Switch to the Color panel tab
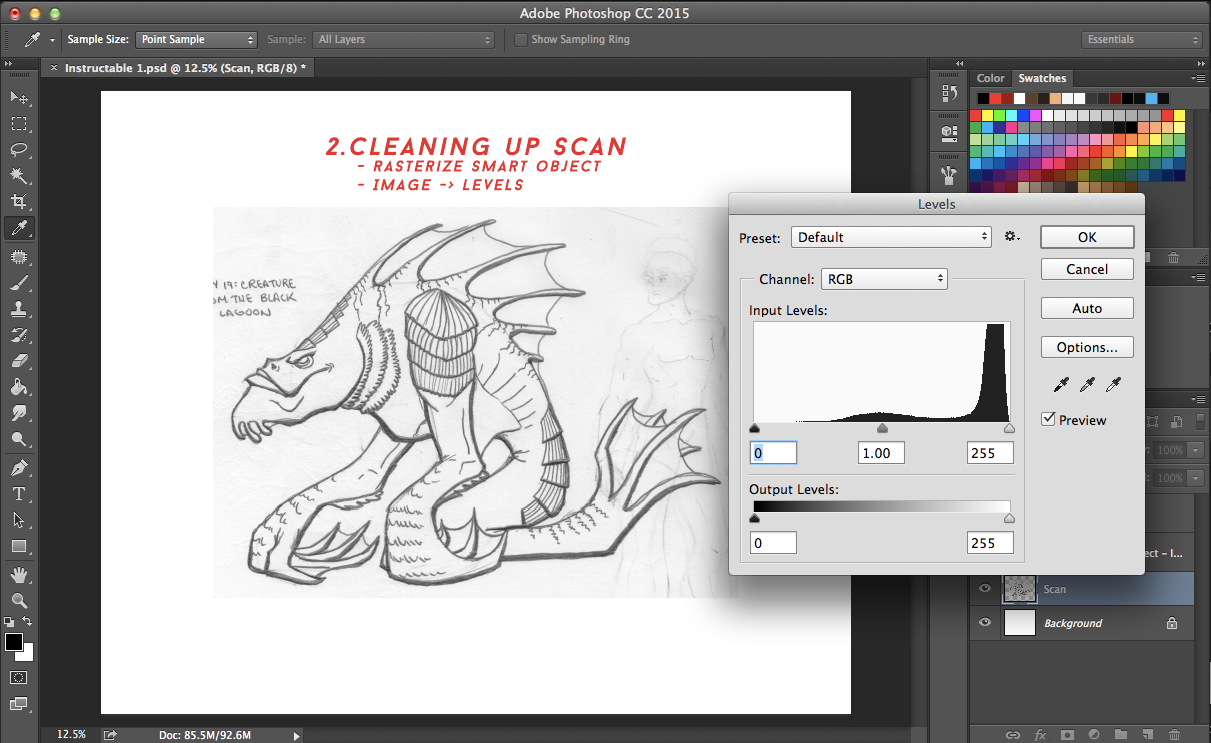The height and width of the screenshot is (743, 1211). click(x=990, y=78)
